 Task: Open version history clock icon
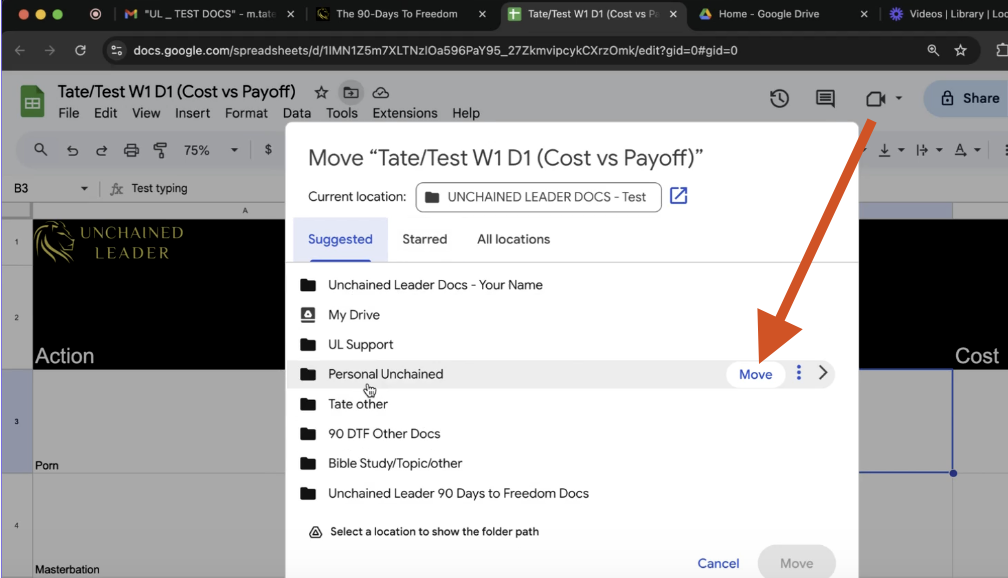tap(779, 98)
